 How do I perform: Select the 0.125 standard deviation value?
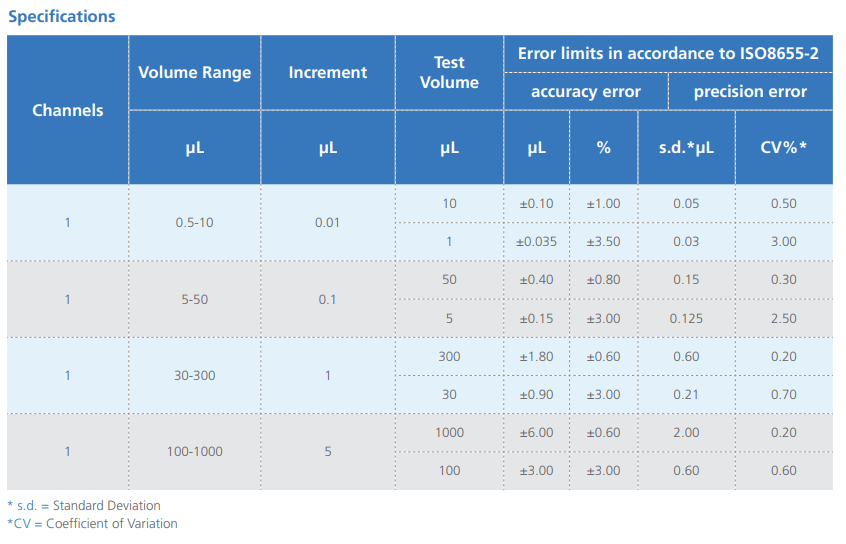click(x=686, y=318)
